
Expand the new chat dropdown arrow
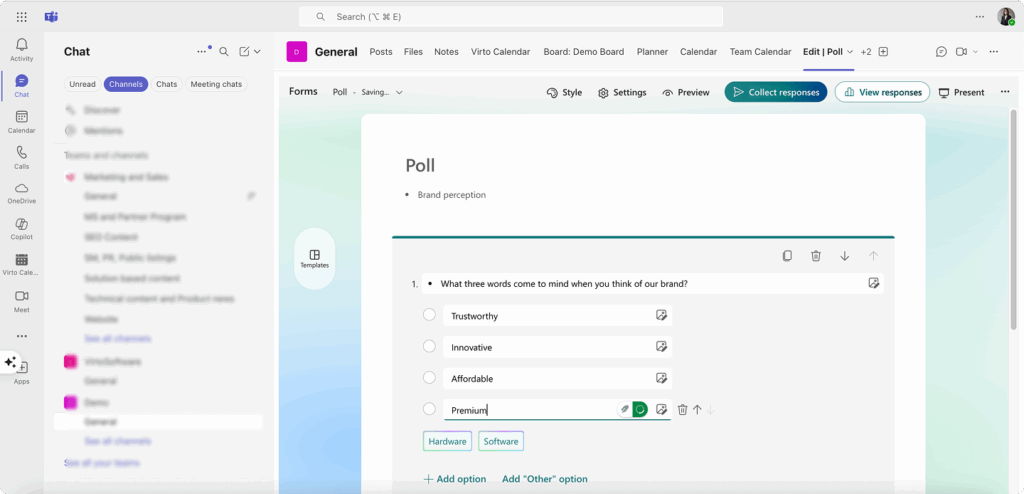pyautogui.click(x=257, y=52)
